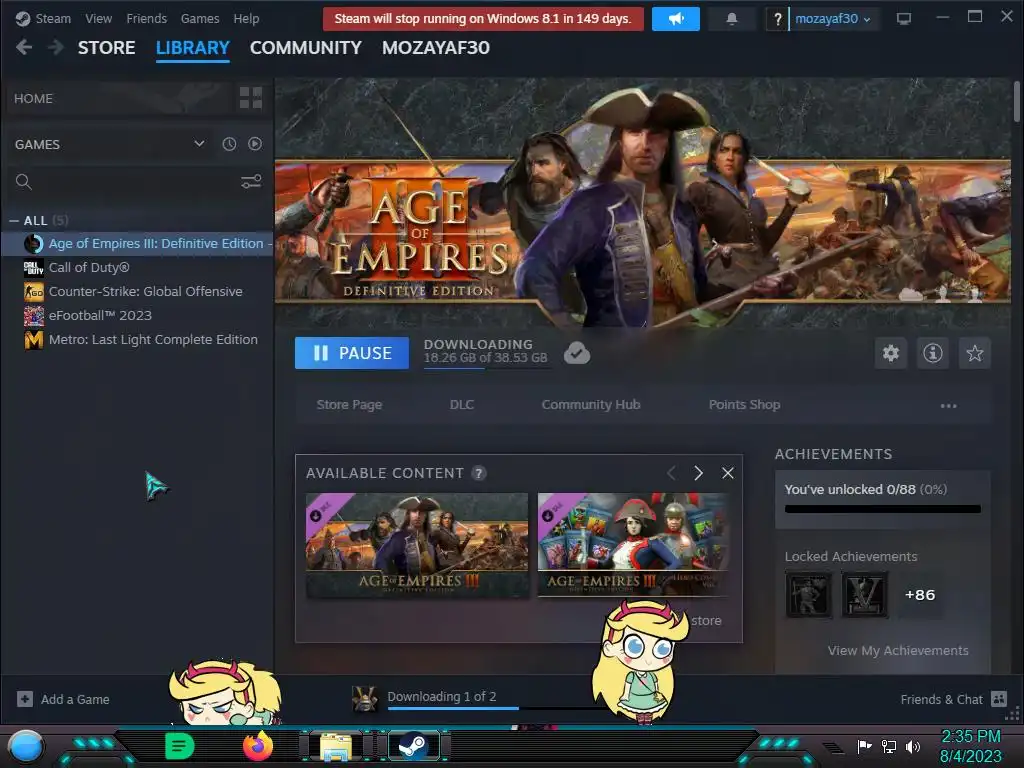Show game information icon
The width and height of the screenshot is (1024, 768).
[x=933, y=353]
